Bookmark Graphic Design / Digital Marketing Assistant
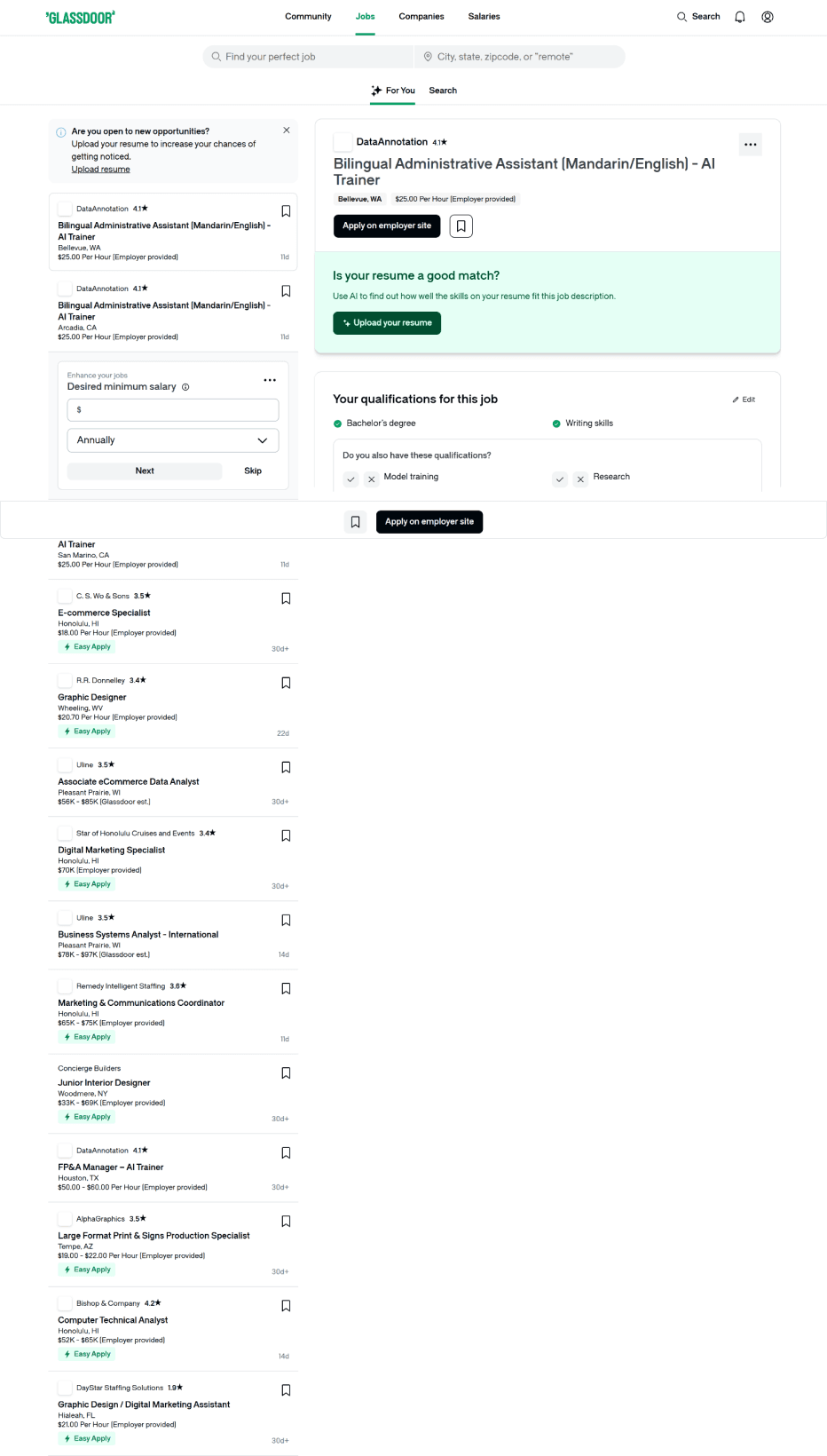827x1456 pixels. click(286, 1390)
